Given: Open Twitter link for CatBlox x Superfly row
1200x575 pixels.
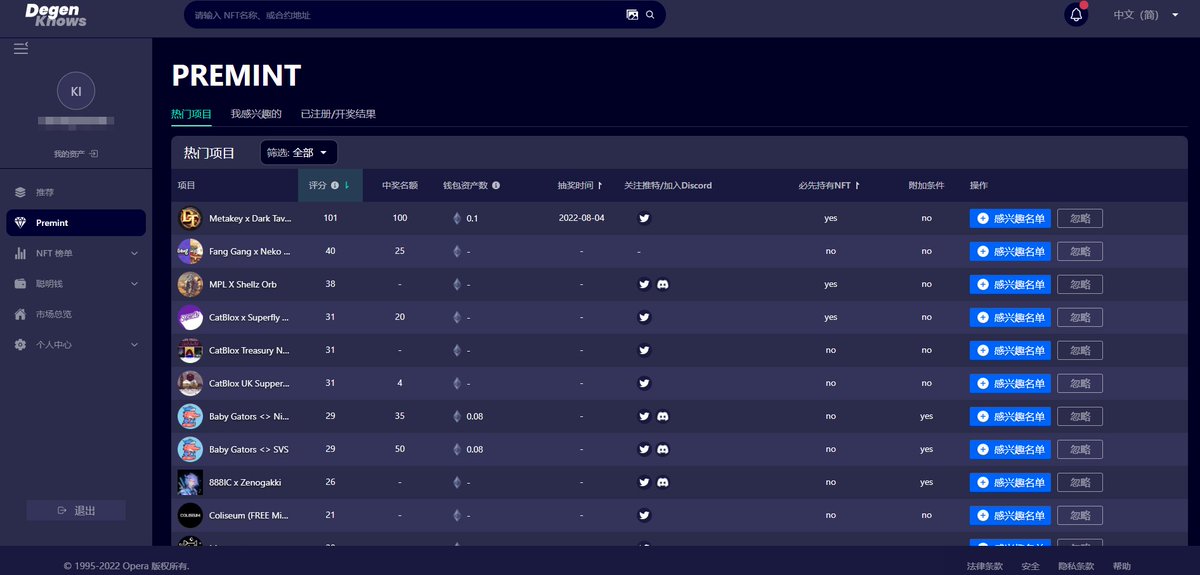Looking at the screenshot, I should point(645,317).
